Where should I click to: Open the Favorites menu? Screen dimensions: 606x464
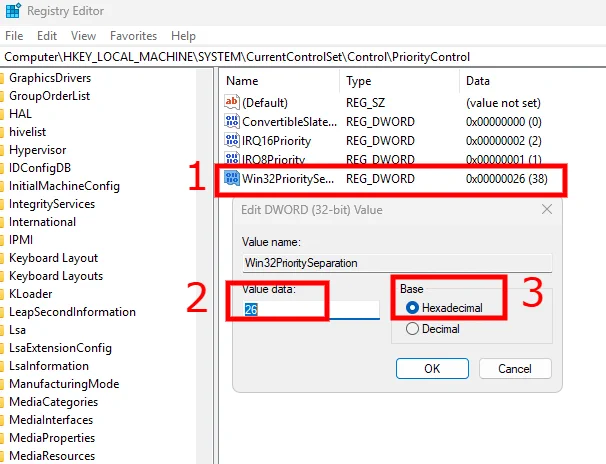133,36
